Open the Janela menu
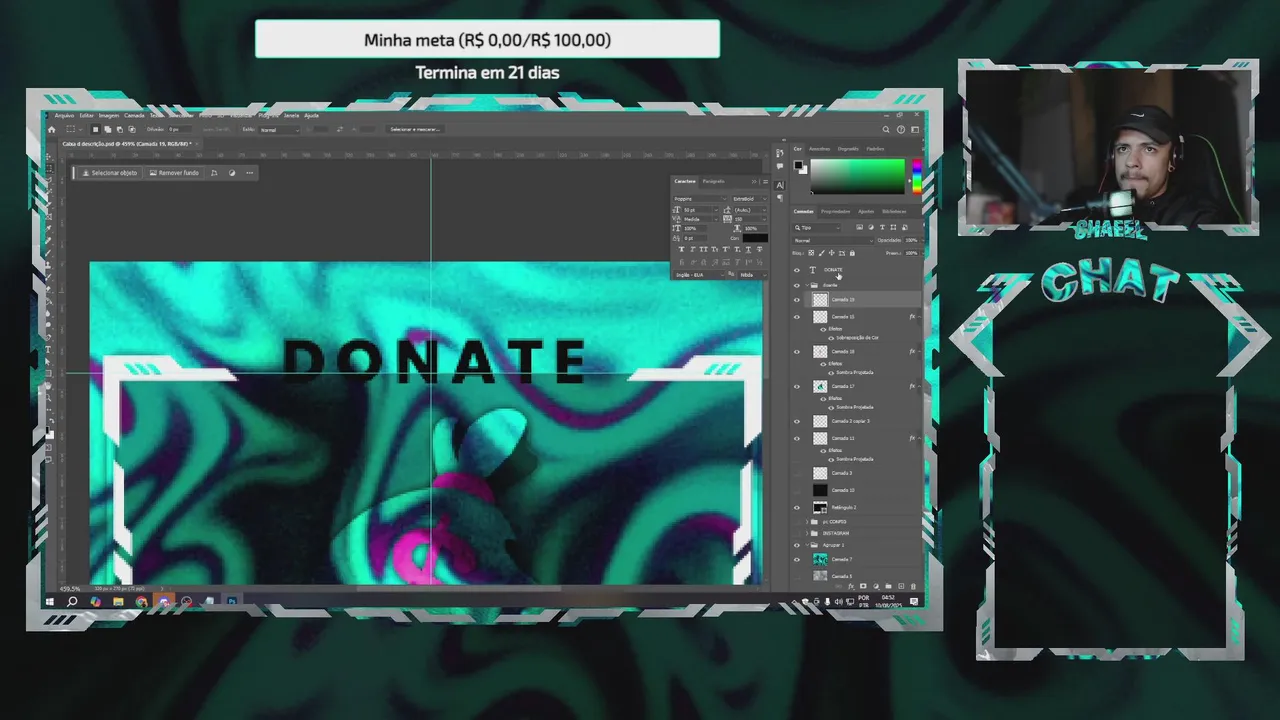Image resolution: width=1280 pixels, height=720 pixels. pos(291,115)
